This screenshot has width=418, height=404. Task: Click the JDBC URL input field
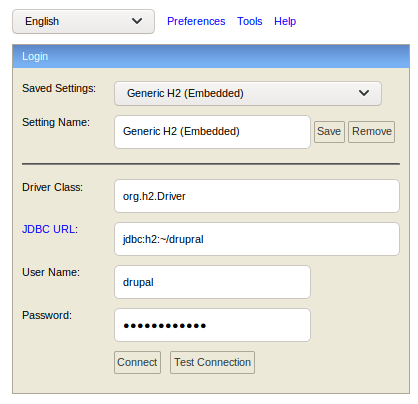[x=257, y=239]
